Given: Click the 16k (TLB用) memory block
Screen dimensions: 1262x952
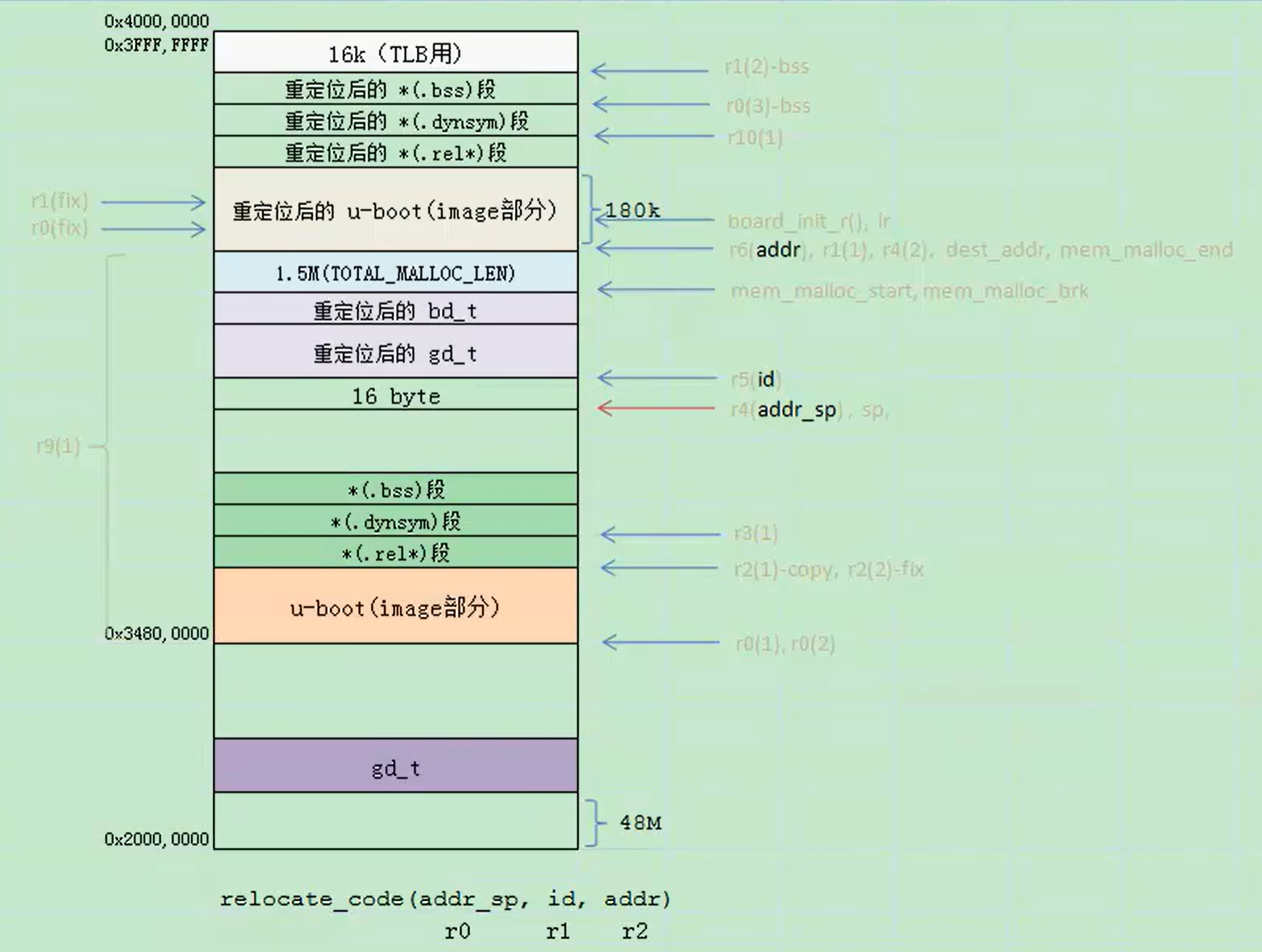Looking at the screenshot, I should 395,53.
